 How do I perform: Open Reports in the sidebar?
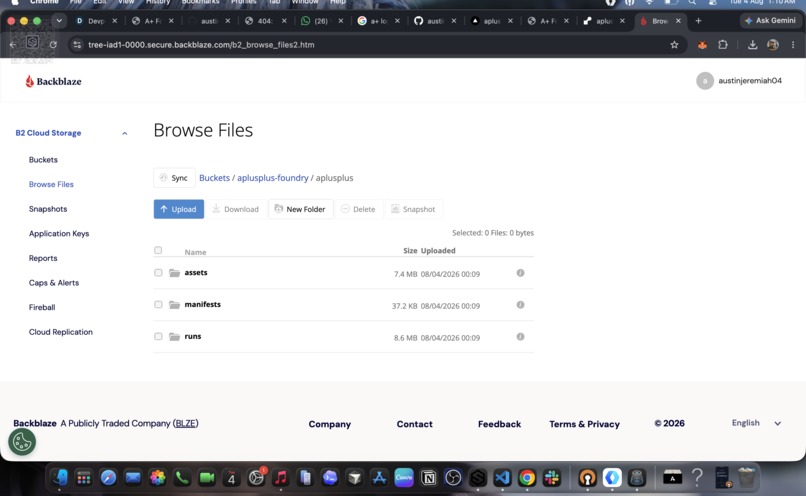[x=43, y=259]
